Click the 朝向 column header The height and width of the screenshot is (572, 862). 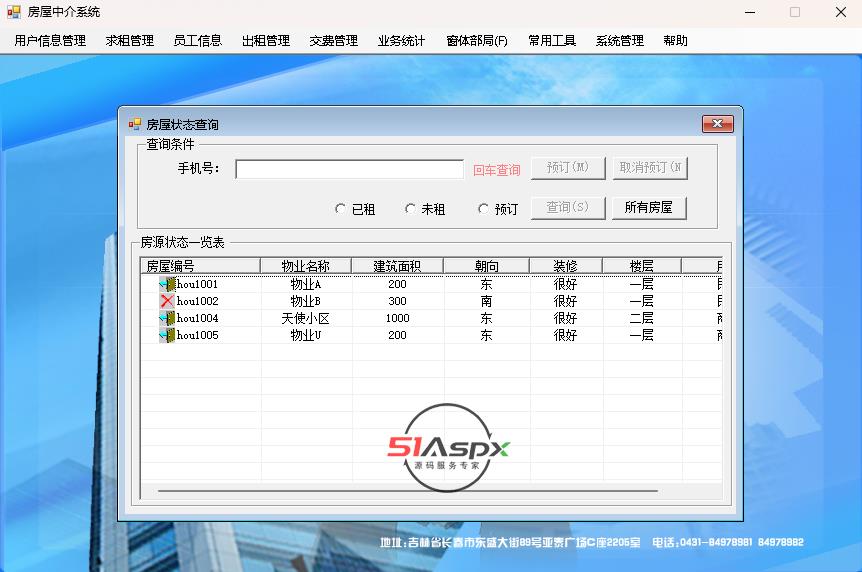click(x=487, y=266)
